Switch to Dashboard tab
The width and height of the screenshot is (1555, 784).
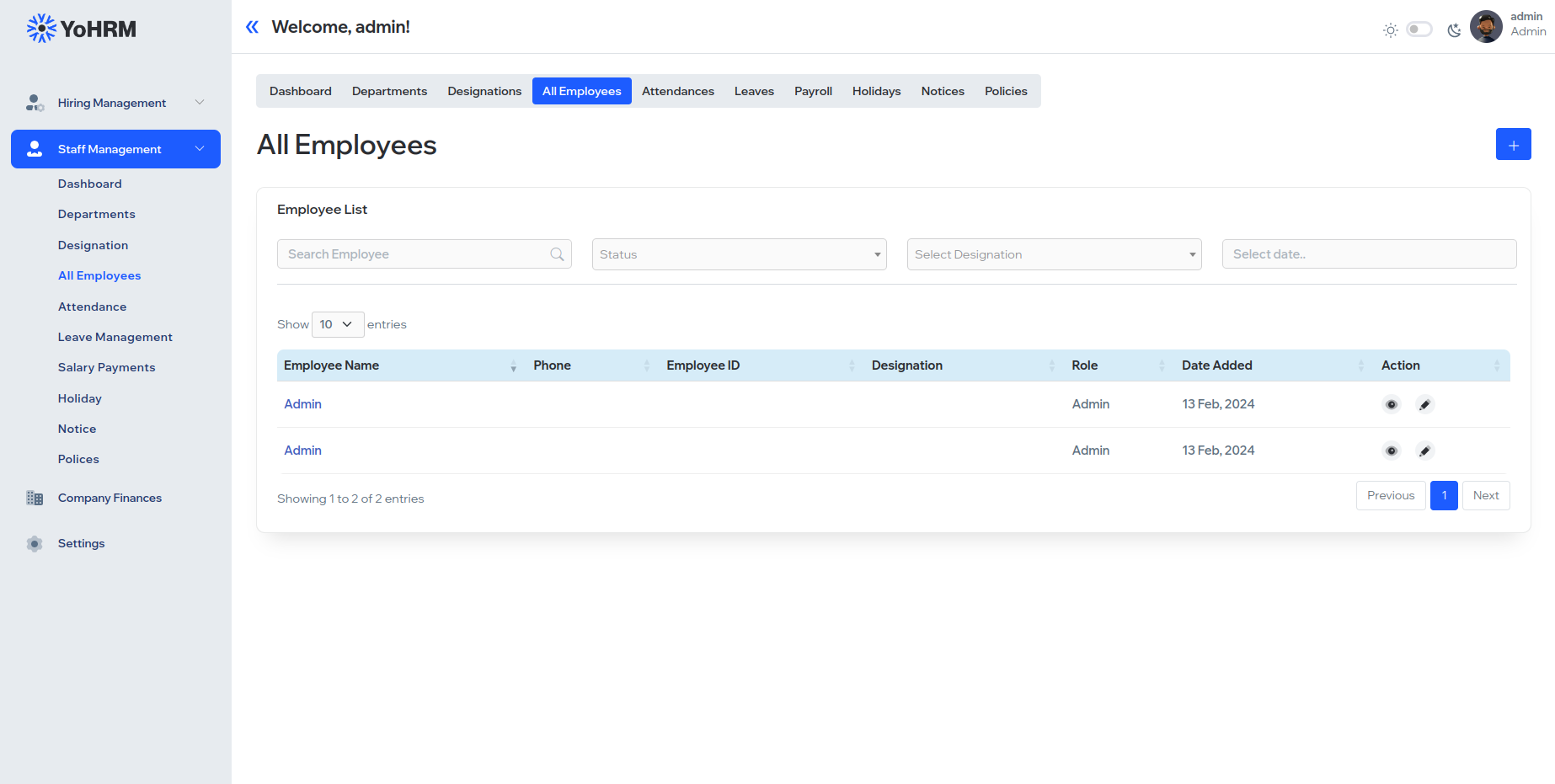(x=301, y=91)
